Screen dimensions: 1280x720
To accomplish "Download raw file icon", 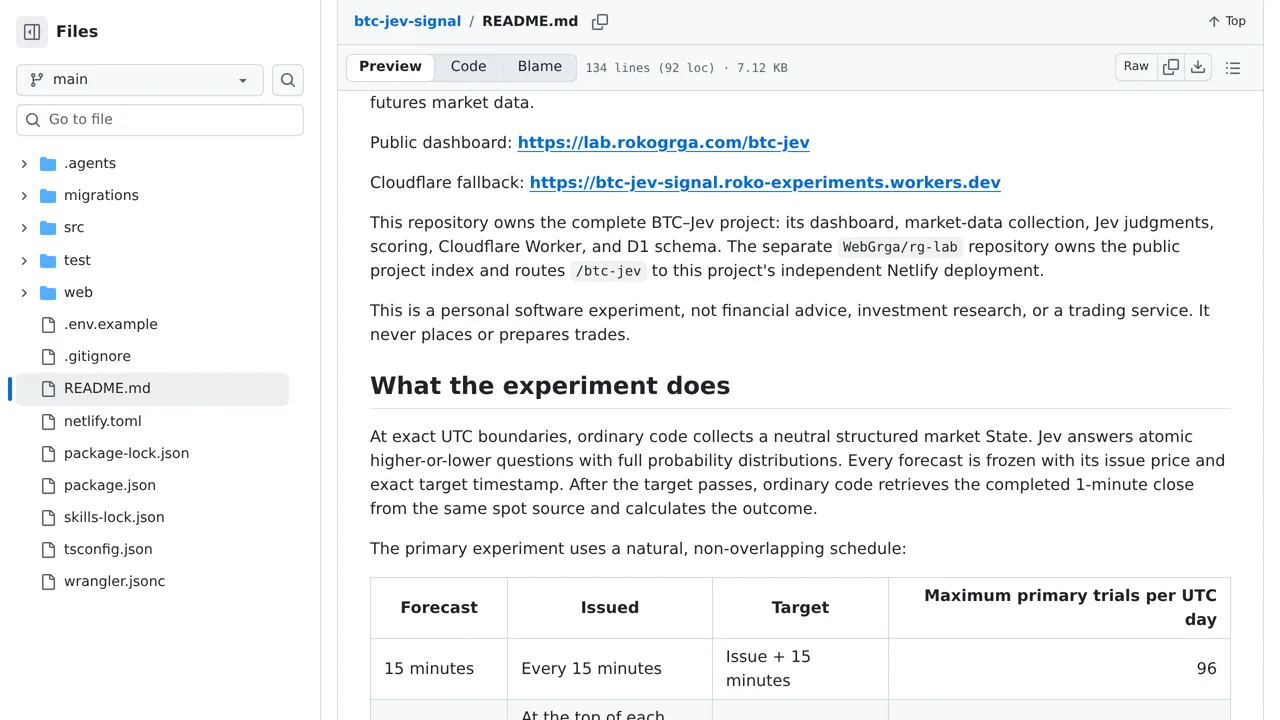I will pyautogui.click(x=1198, y=67).
